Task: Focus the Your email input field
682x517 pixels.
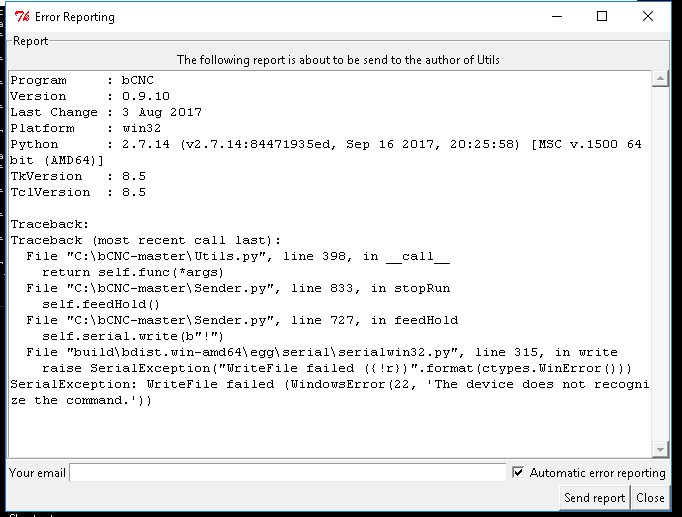Action: tap(288, 472)
